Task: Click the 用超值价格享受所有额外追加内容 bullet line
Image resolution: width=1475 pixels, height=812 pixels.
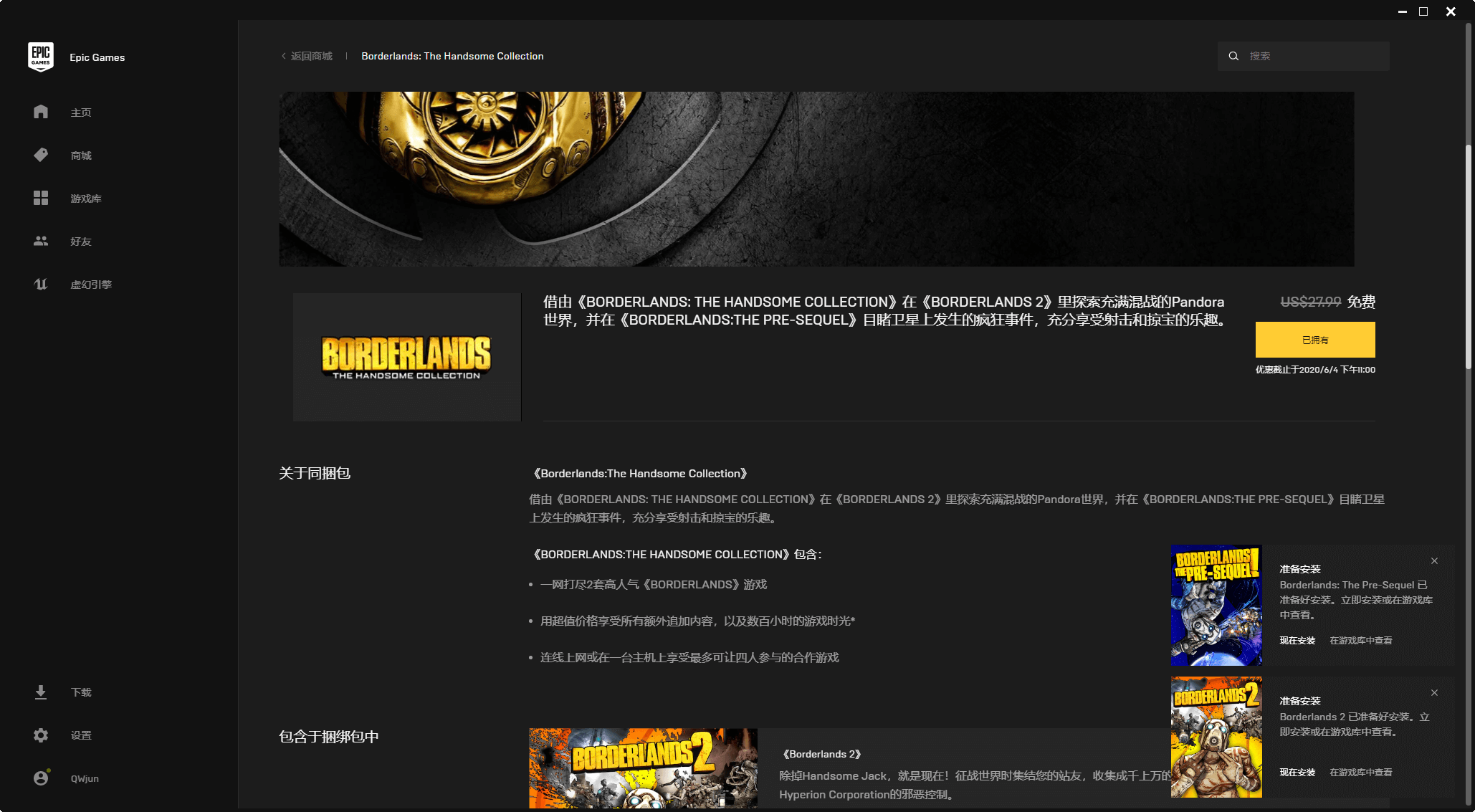Action: pyautogui.click(x=697, y=621)
